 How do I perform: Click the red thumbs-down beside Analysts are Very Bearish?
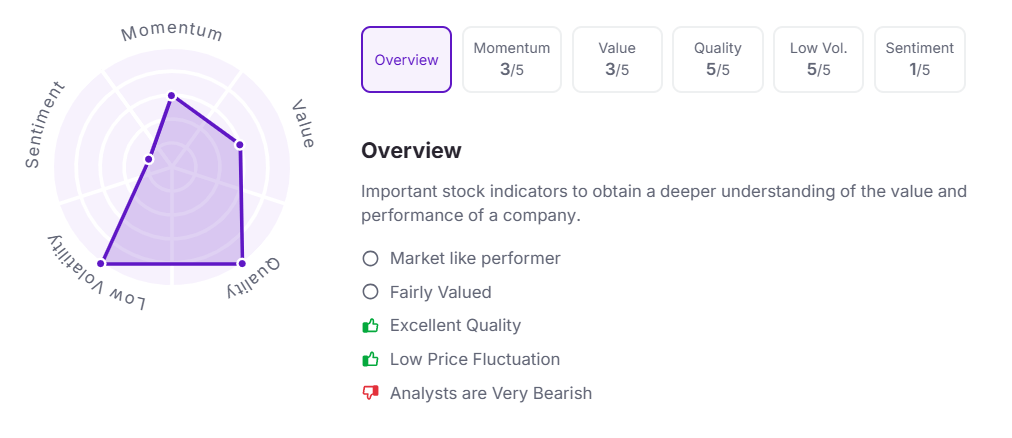pos(370,393)
